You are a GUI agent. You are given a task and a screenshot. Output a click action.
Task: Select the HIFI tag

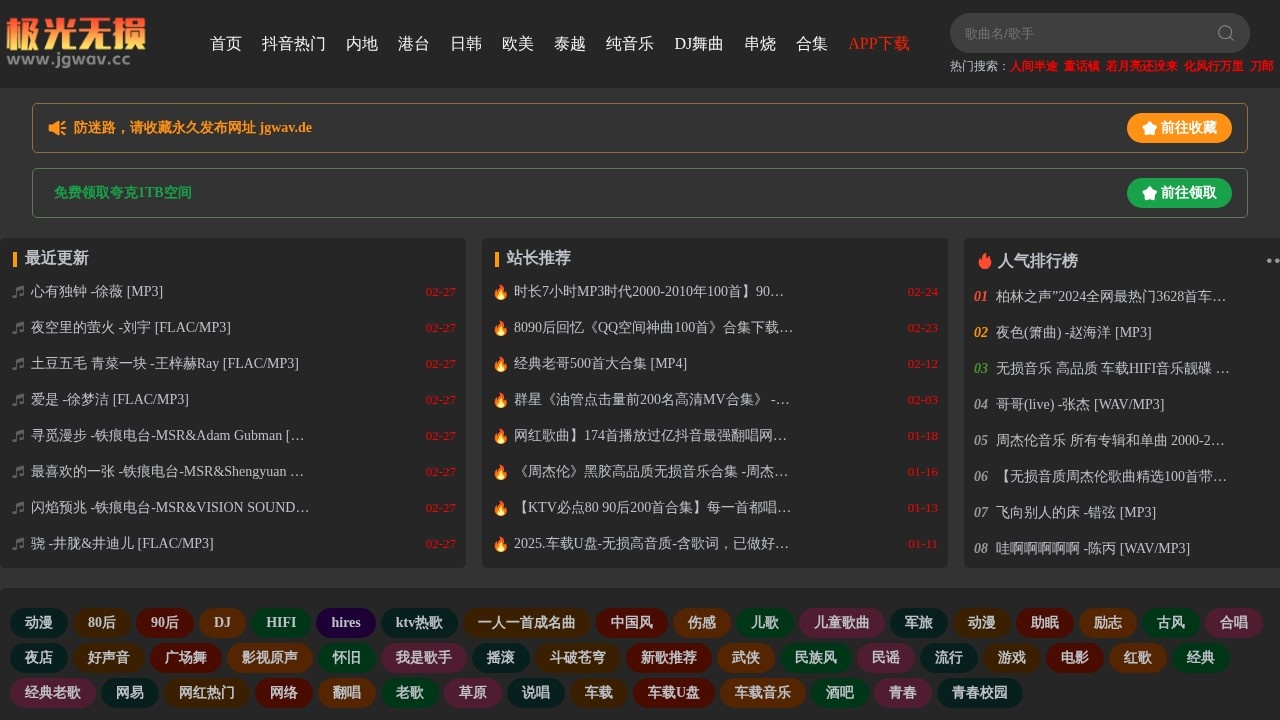(281, 622)
